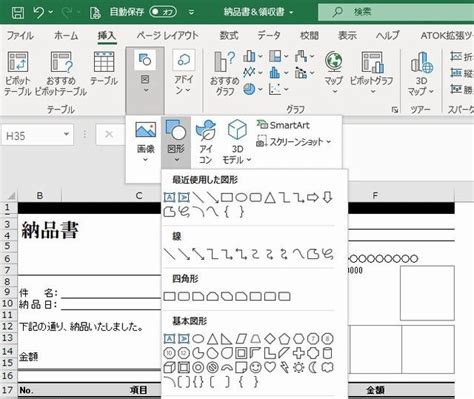Select the cross shape in 基本図形
This screenshot has height=399, width=474.
299,353
